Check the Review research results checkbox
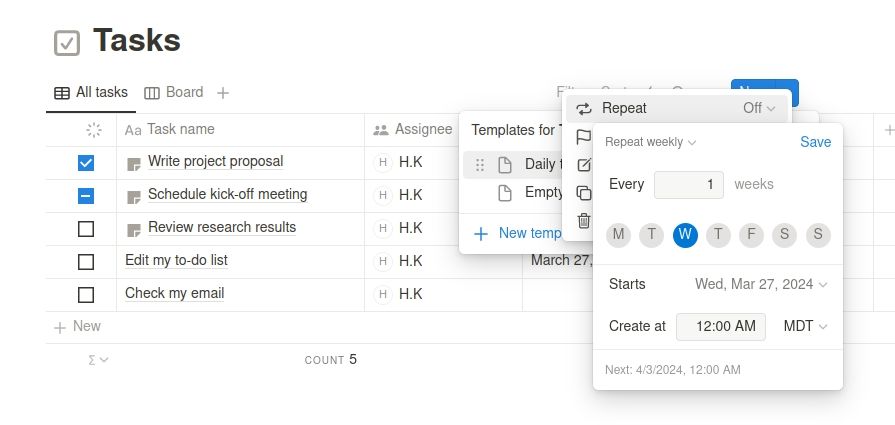 coord(86,228)
